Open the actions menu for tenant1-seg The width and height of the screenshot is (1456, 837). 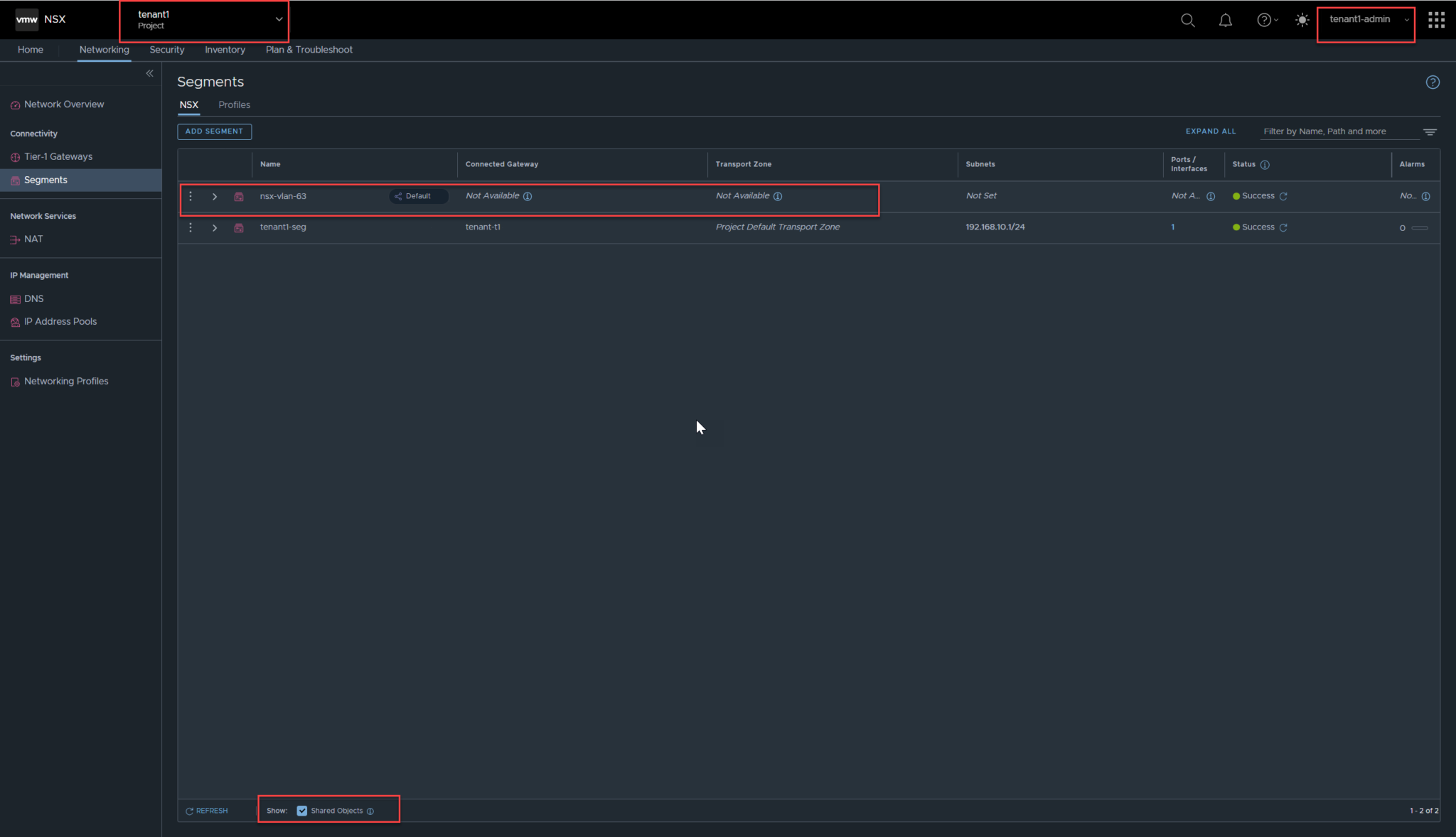click(x=191, y=227)
